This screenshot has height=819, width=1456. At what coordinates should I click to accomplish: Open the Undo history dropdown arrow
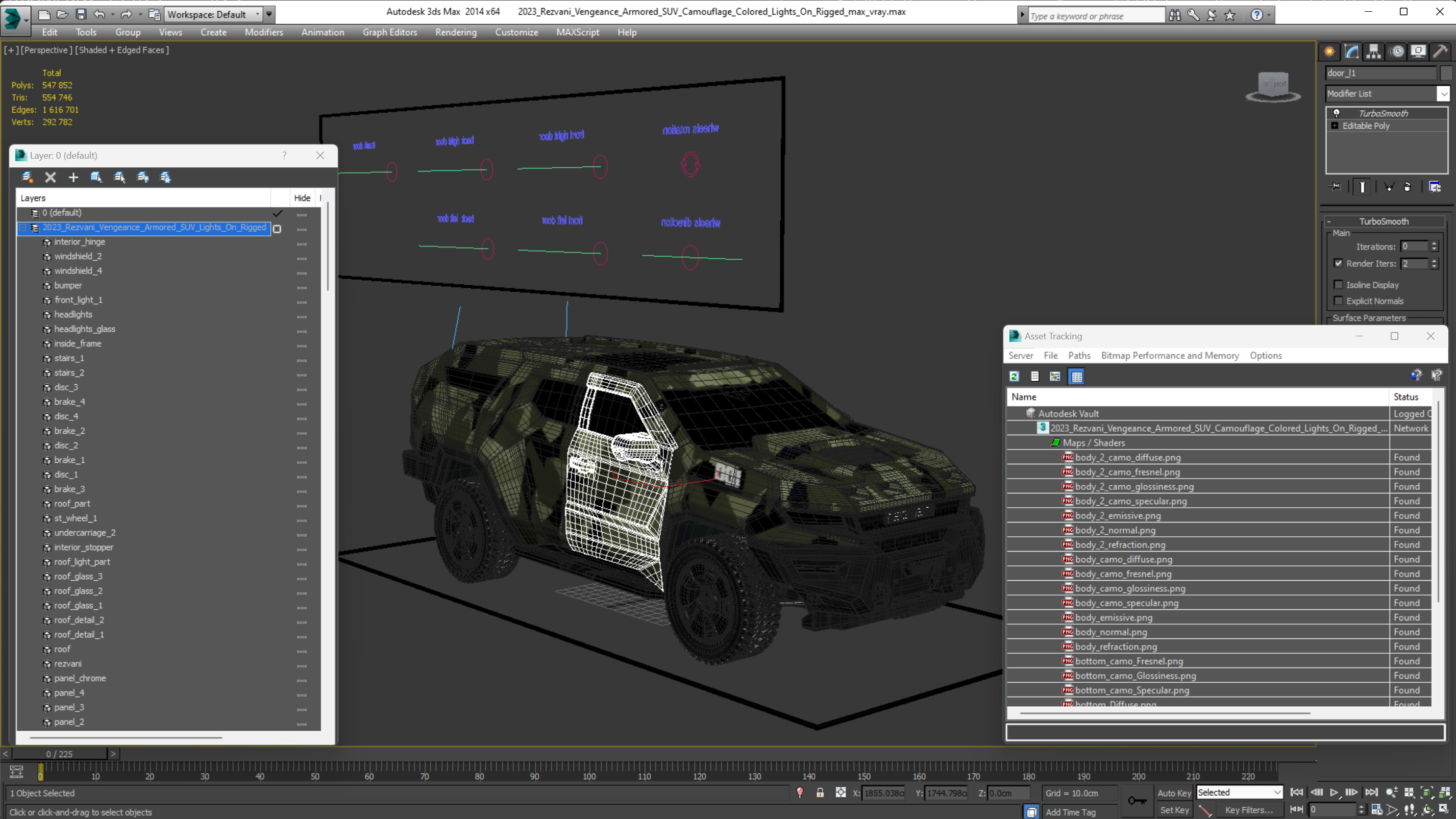pos(112,14)
